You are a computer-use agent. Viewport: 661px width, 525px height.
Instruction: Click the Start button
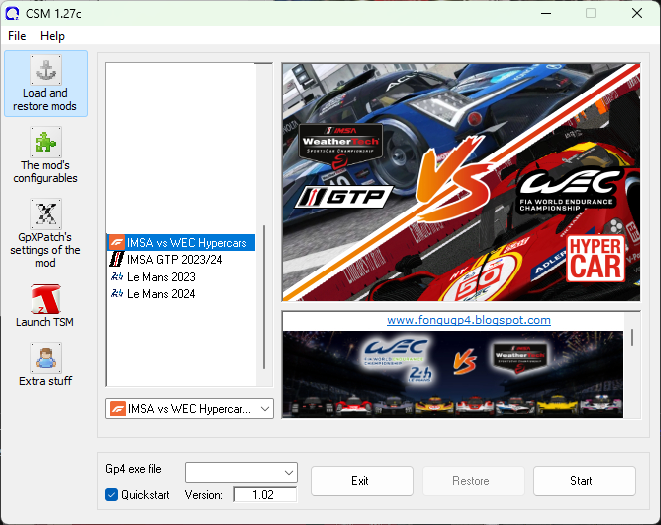pos(584,481)
